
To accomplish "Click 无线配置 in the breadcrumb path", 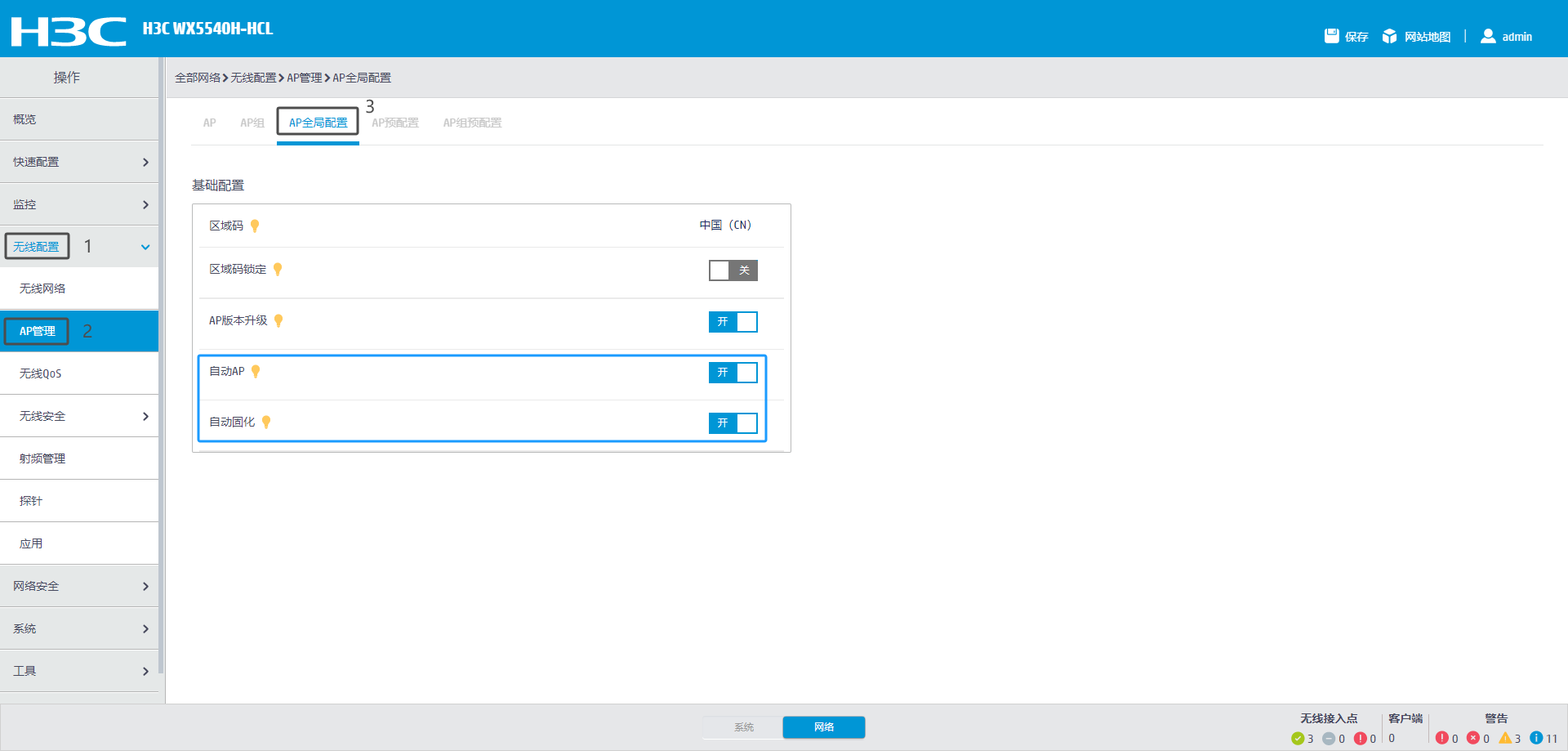I will point(253,78).
